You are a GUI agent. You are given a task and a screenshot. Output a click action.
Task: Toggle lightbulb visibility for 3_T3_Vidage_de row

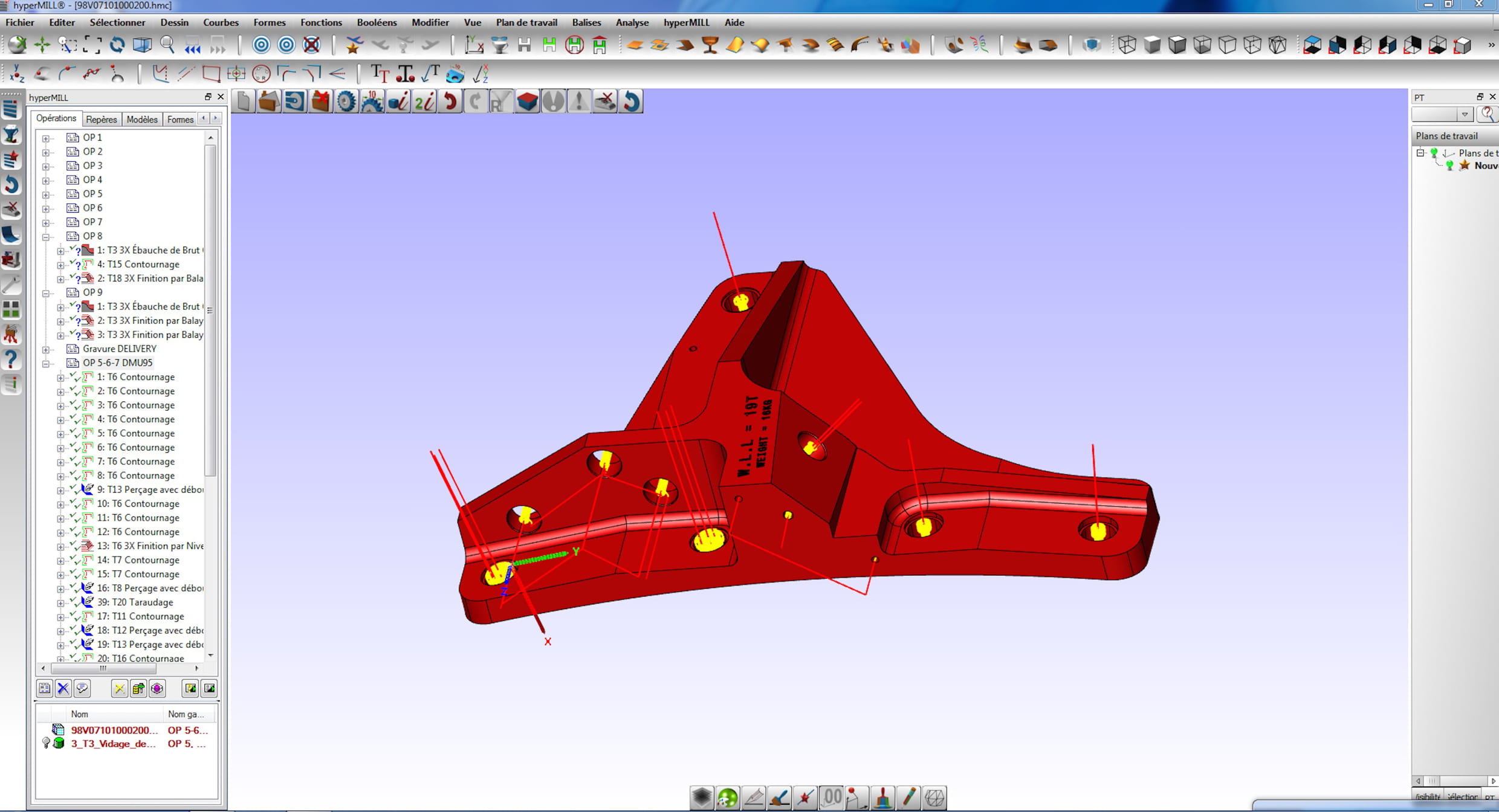point(46,743)
